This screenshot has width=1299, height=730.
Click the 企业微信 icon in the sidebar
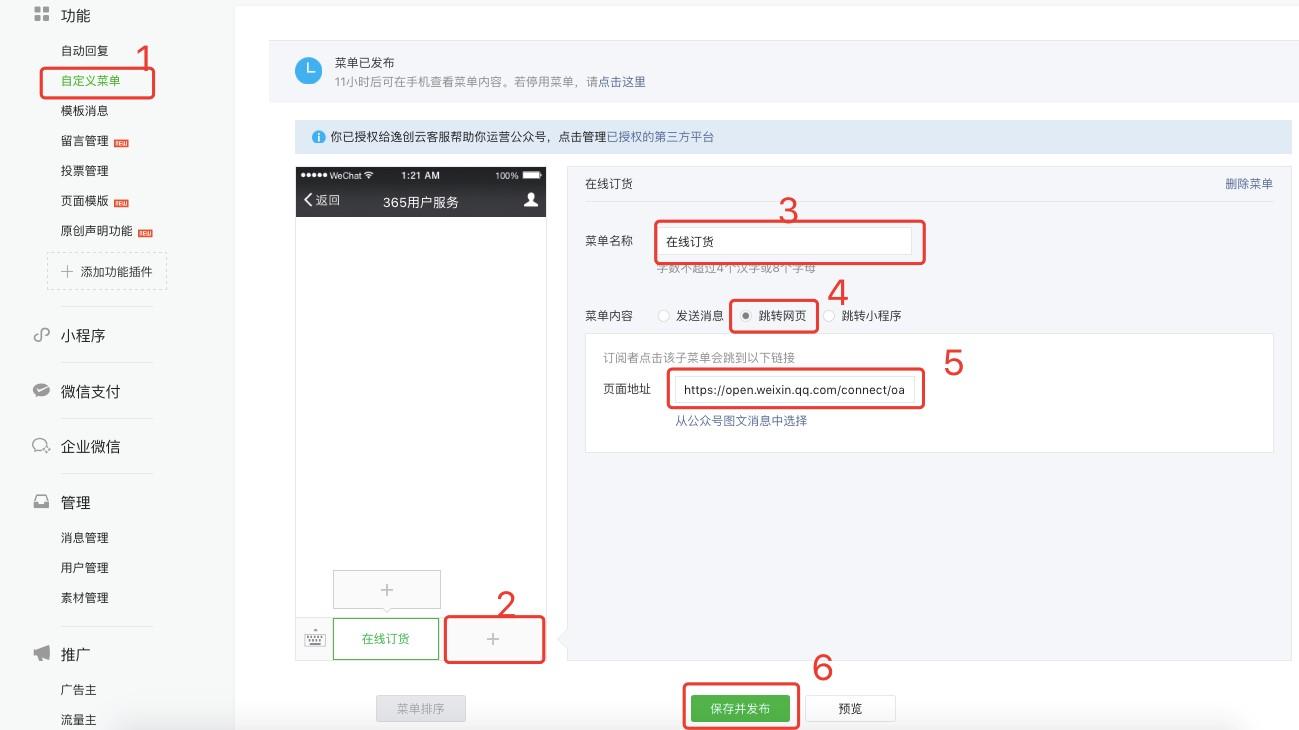tap(41, 446)
